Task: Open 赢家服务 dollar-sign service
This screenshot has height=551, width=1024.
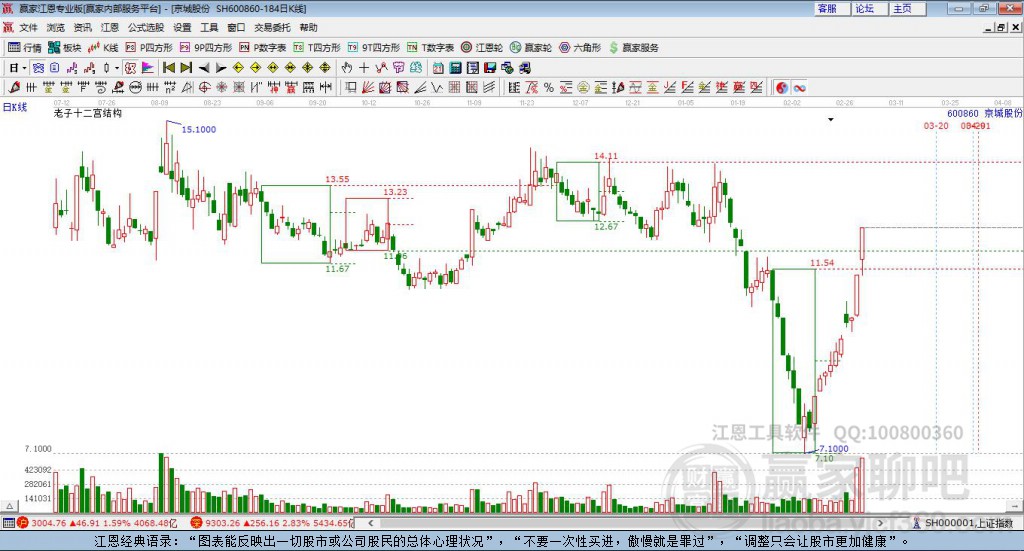Action: point(634,48)
